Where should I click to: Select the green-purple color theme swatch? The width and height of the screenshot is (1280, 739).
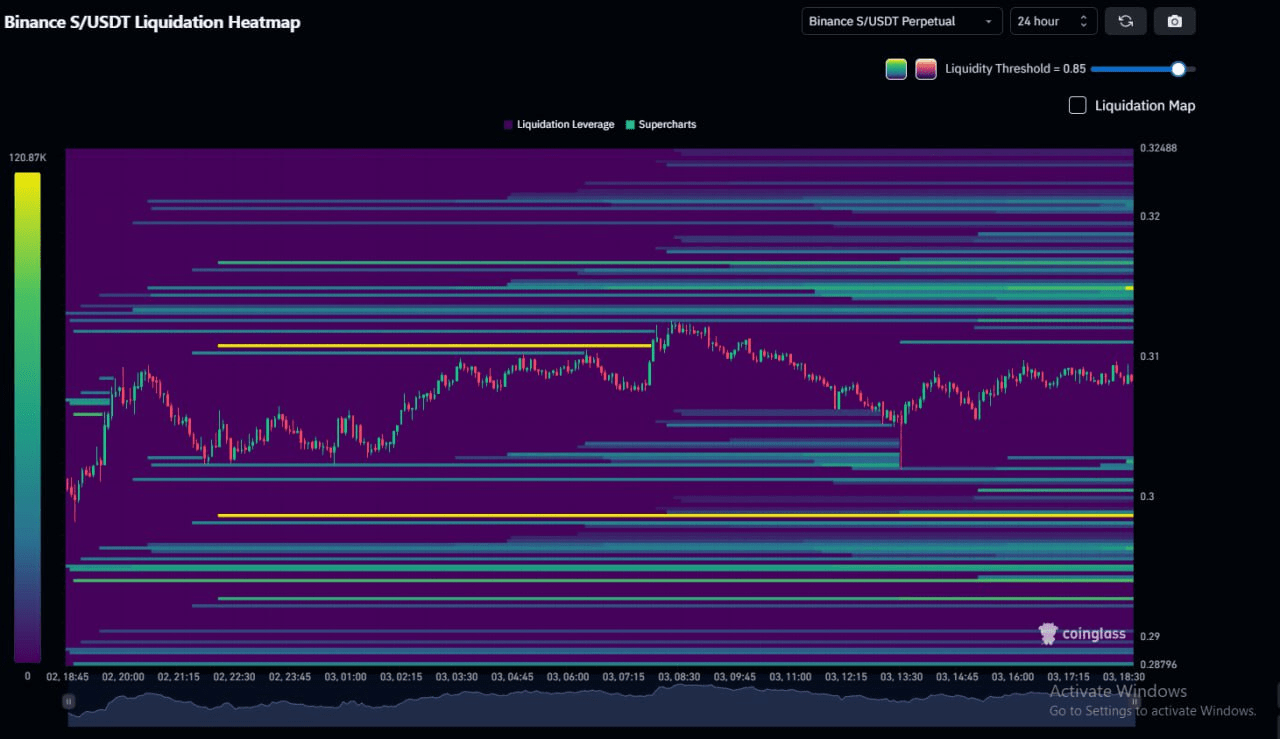pos(896,69)
